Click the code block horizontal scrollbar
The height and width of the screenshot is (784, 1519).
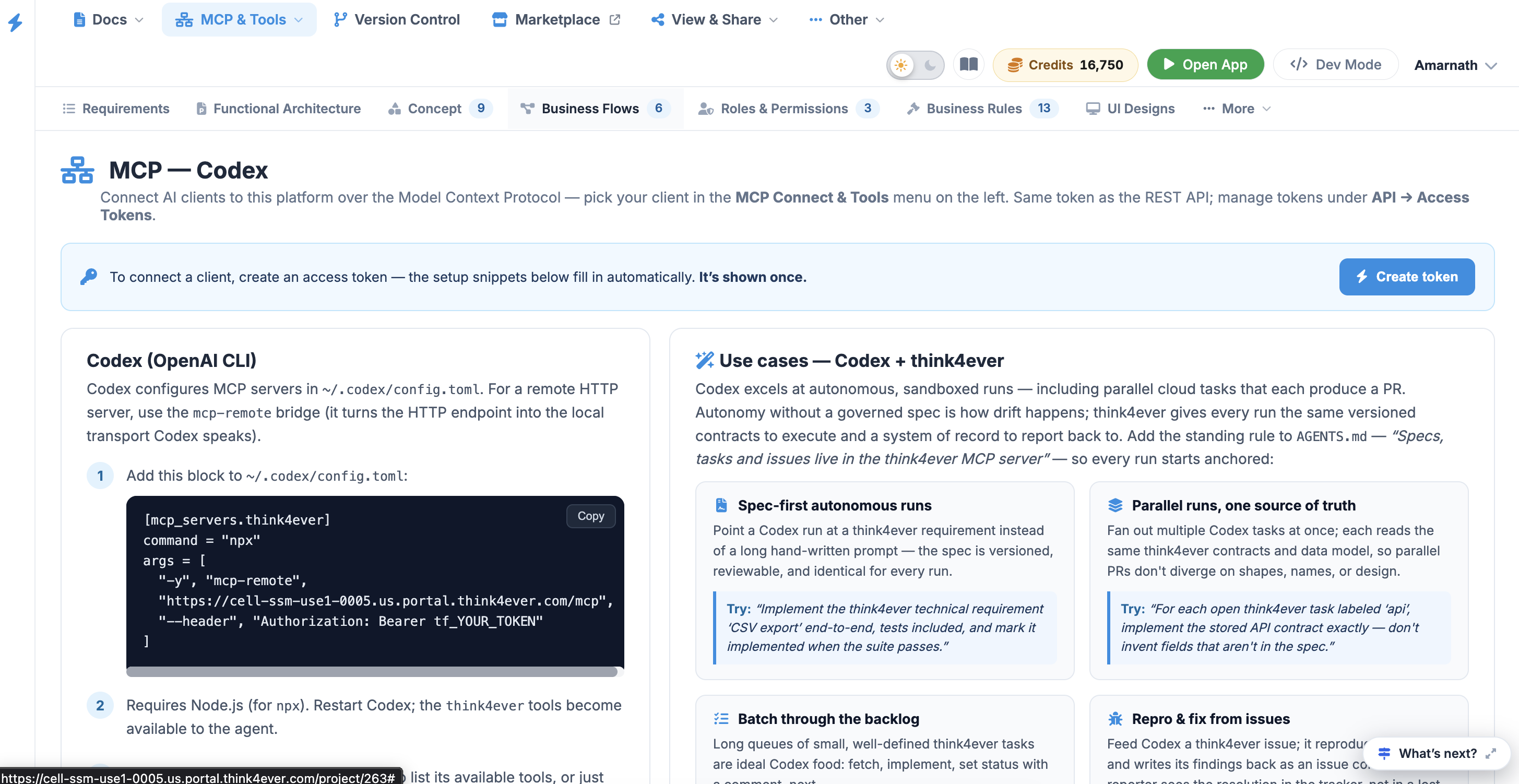point(372,671)
